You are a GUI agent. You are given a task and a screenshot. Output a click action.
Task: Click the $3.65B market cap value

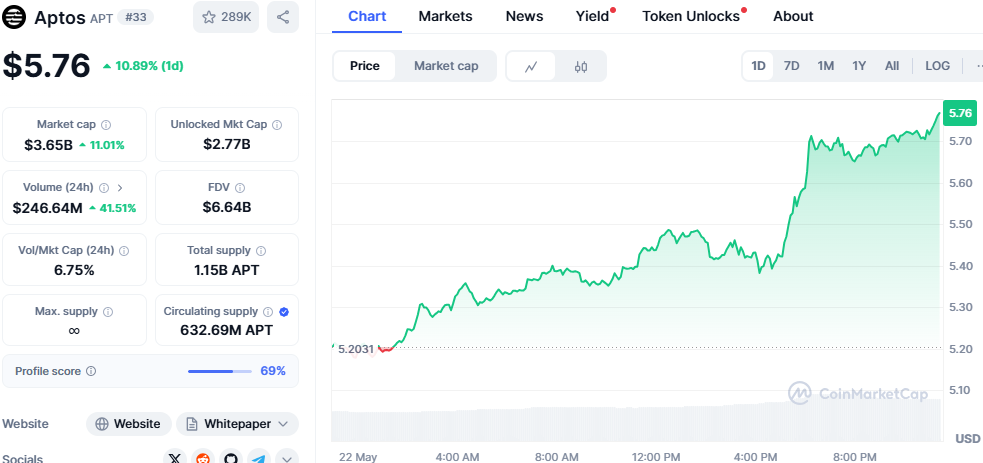48,145
